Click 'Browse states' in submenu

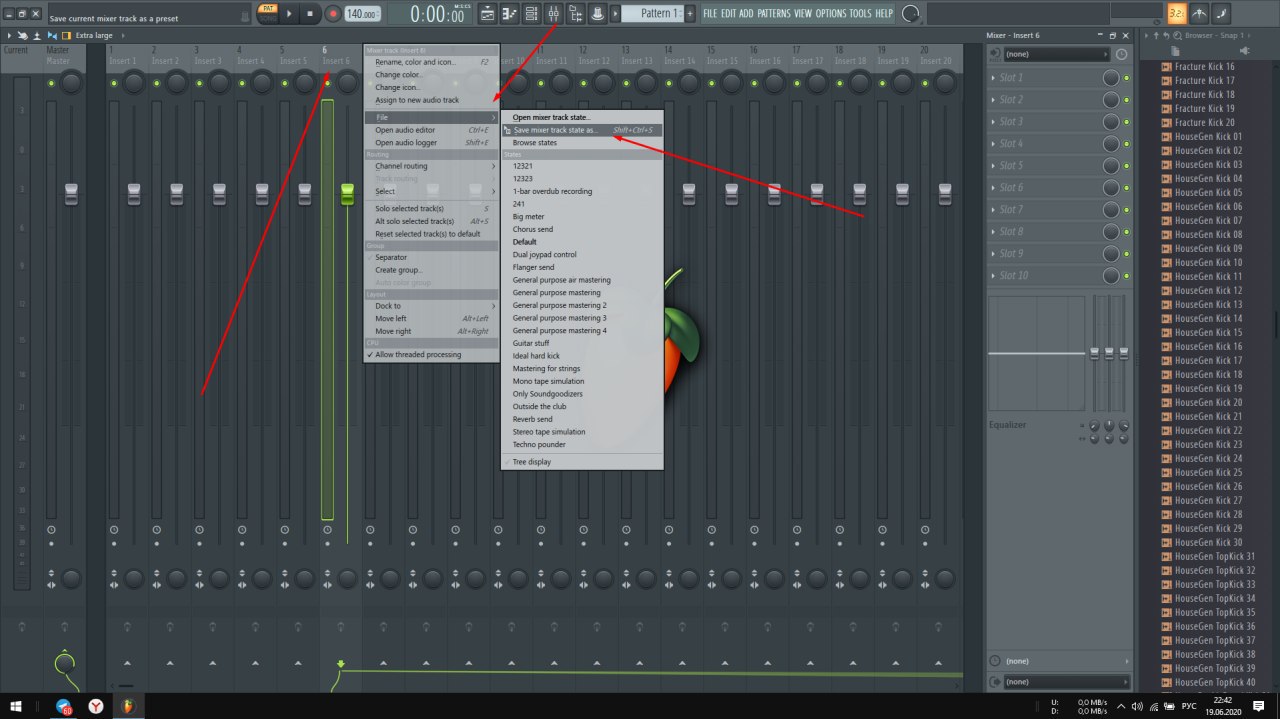581,143
